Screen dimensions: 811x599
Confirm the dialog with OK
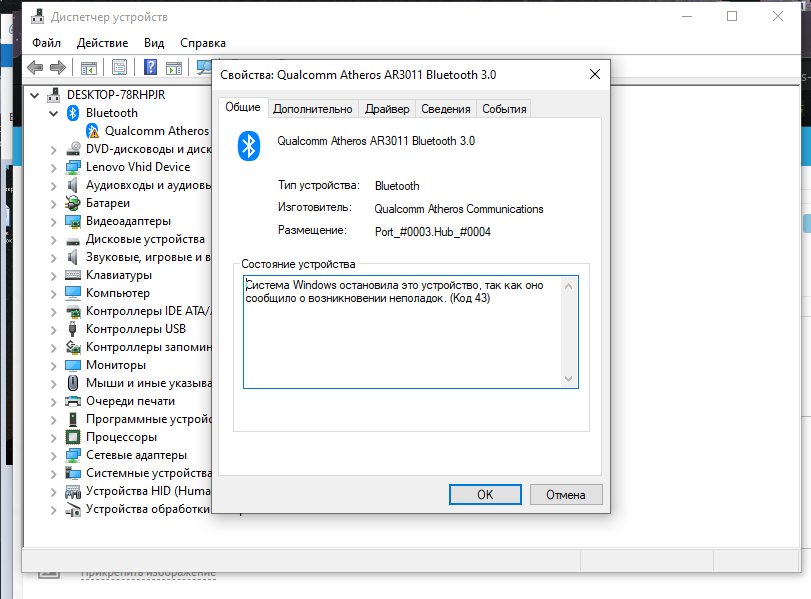tap(485, 495)
